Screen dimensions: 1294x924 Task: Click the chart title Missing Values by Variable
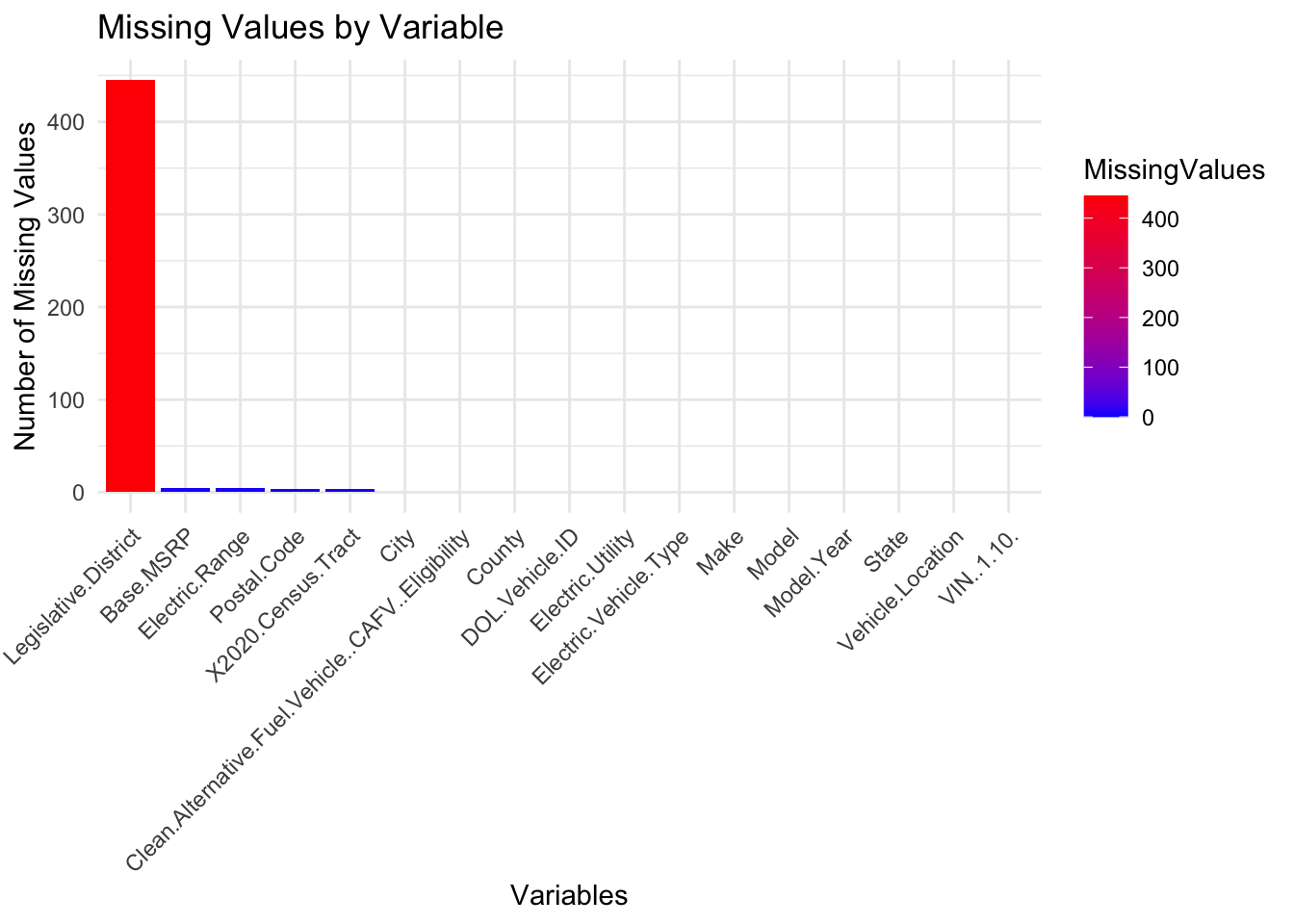(300, 28)
